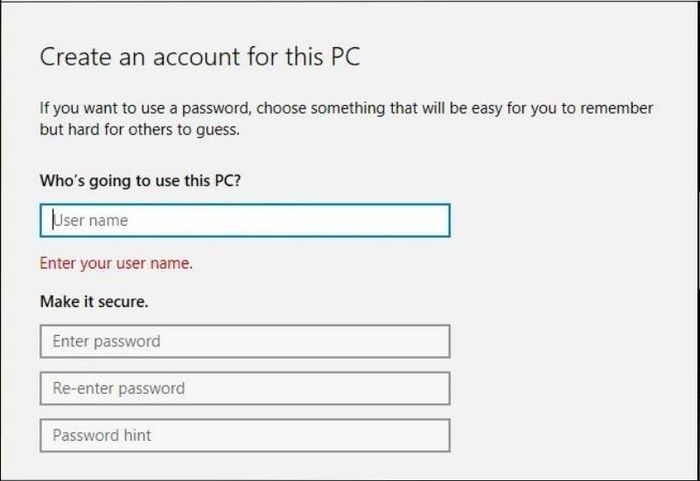Click the 'Re-enter password' placeholder text
Viewport: 700px width, 481px height.
pos(118,388)
